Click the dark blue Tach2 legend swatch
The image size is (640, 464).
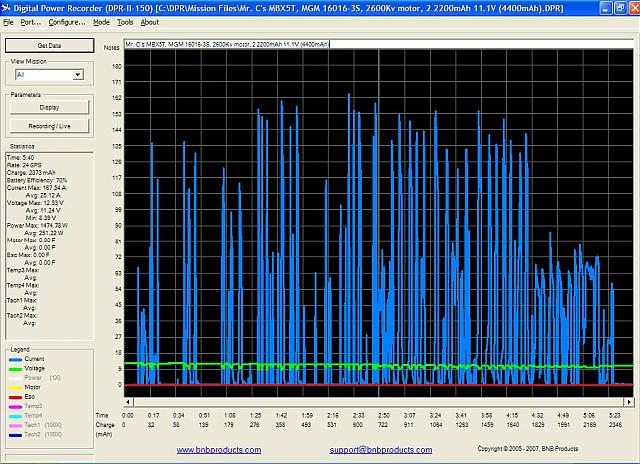[x=14, y=434]
